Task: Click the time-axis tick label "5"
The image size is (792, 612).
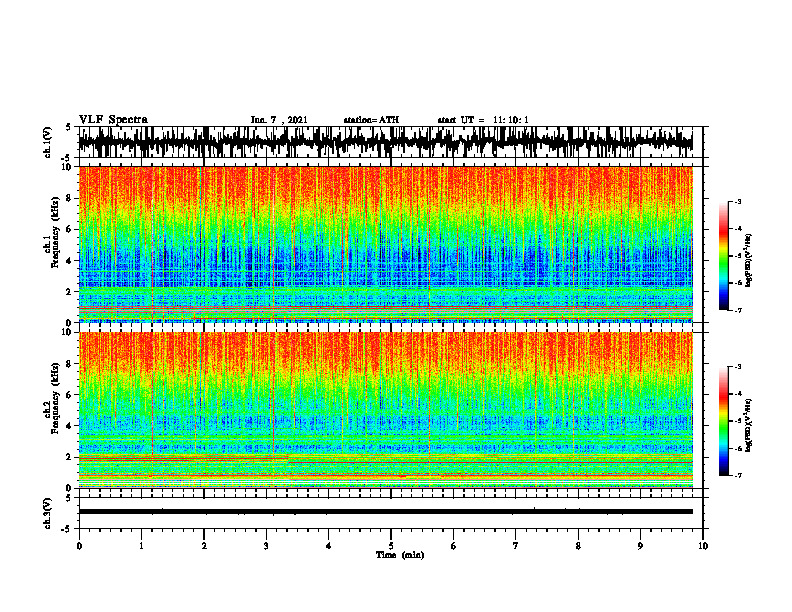Action: (x=391, y=546)
